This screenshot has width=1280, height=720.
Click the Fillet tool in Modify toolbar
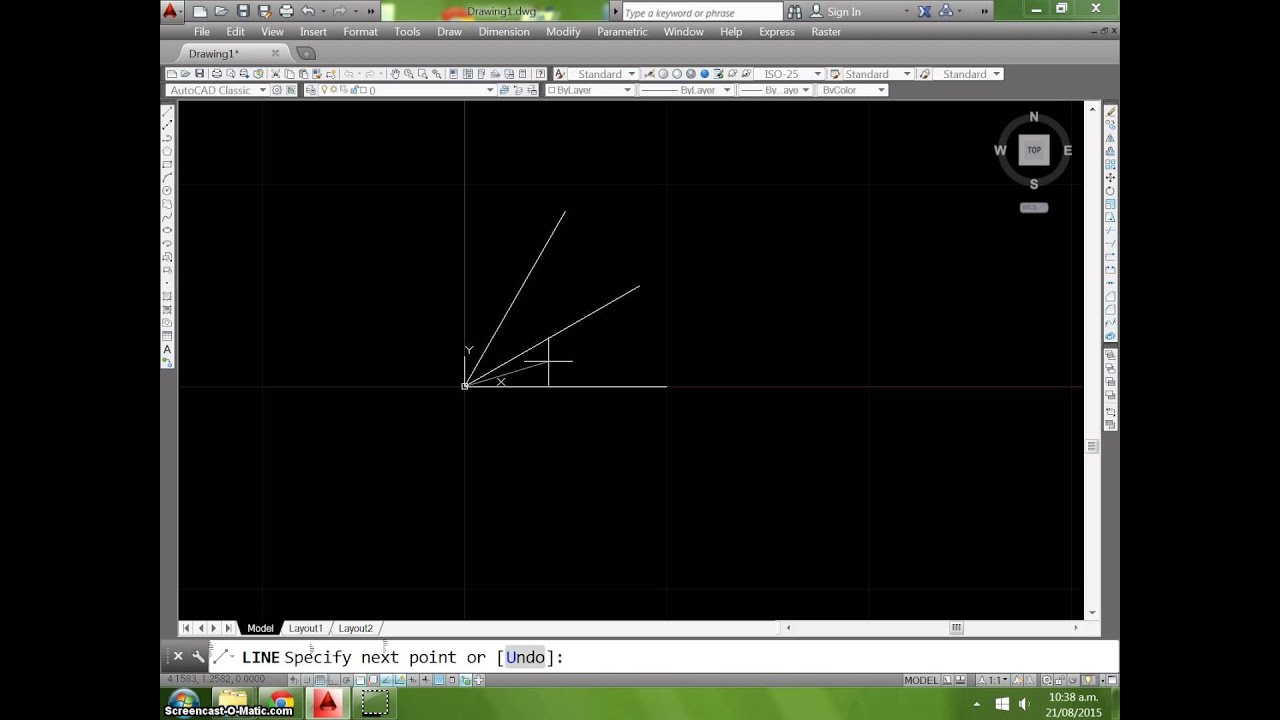pyautogui.click(x=1111, y=309)
